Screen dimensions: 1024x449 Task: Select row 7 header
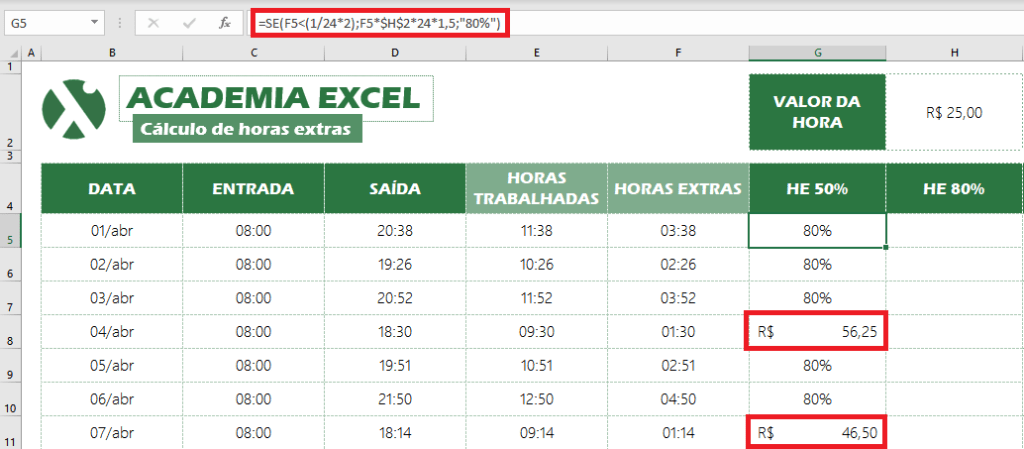(x=11, y=298)
